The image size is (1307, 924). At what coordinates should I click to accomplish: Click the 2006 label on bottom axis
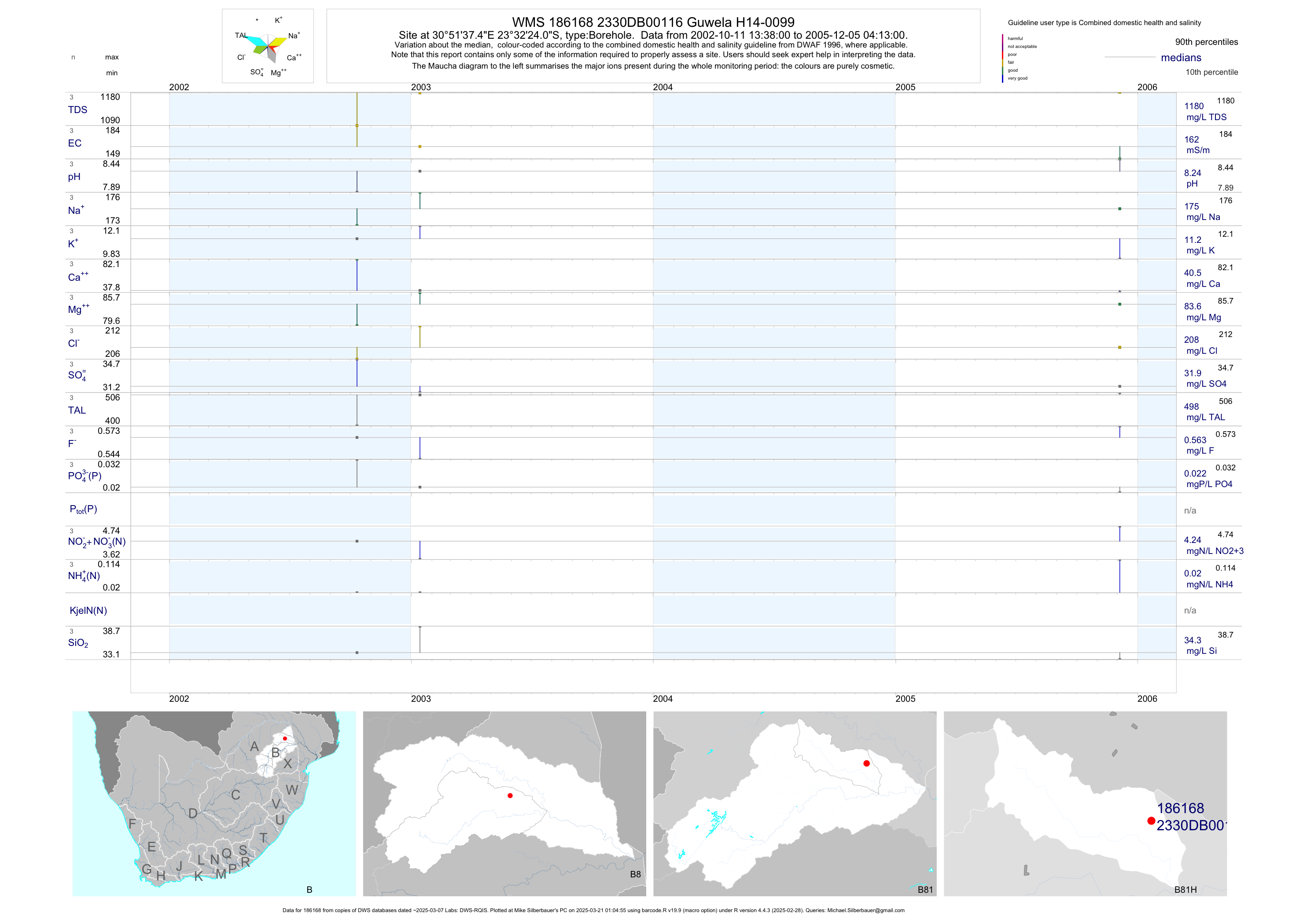click(1147, 699)
